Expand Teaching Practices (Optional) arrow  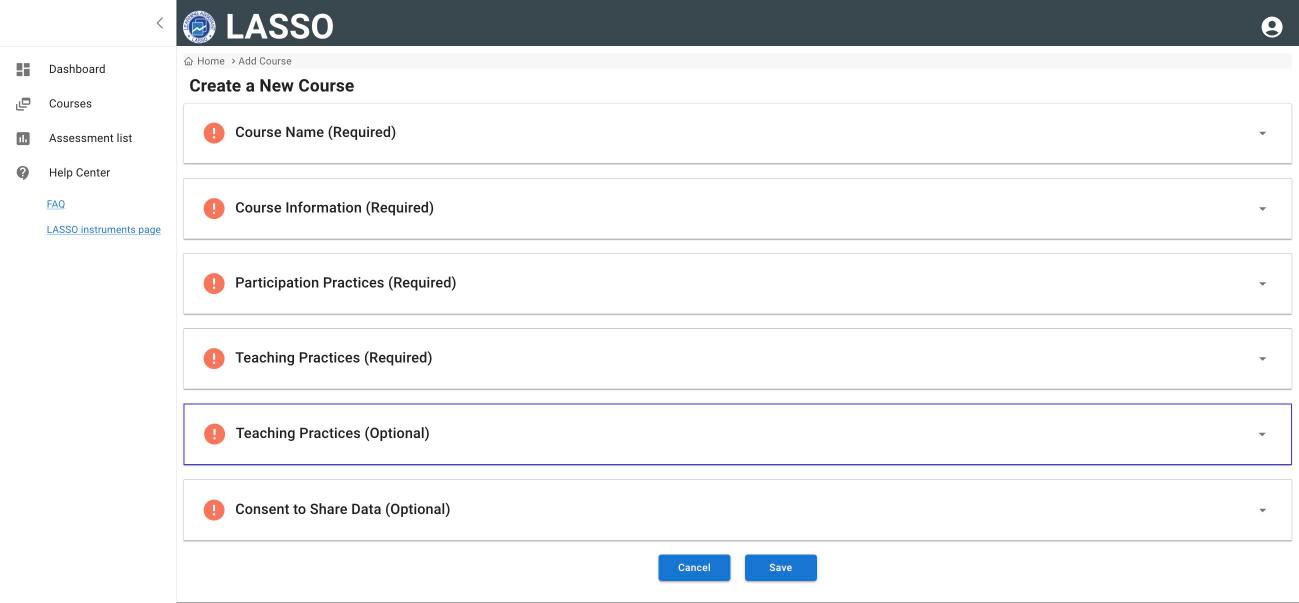(x=1262, y=435)
